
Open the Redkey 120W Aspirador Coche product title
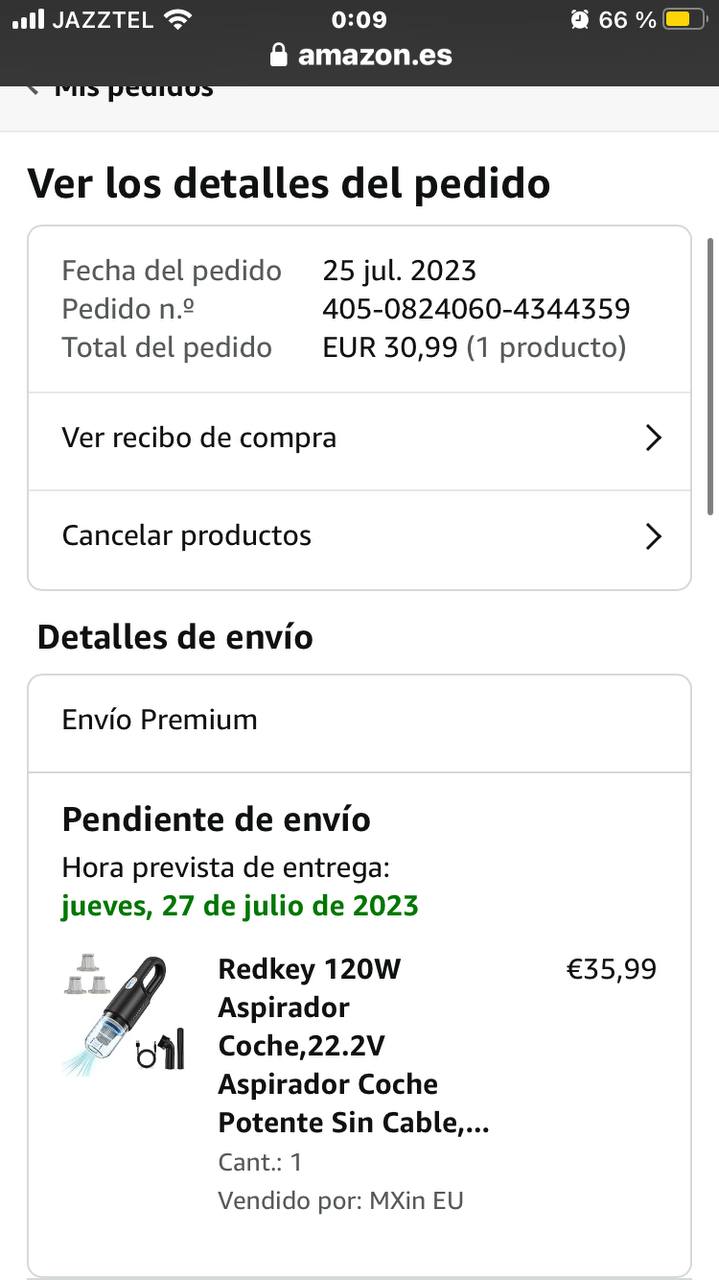click(354, 1046)
